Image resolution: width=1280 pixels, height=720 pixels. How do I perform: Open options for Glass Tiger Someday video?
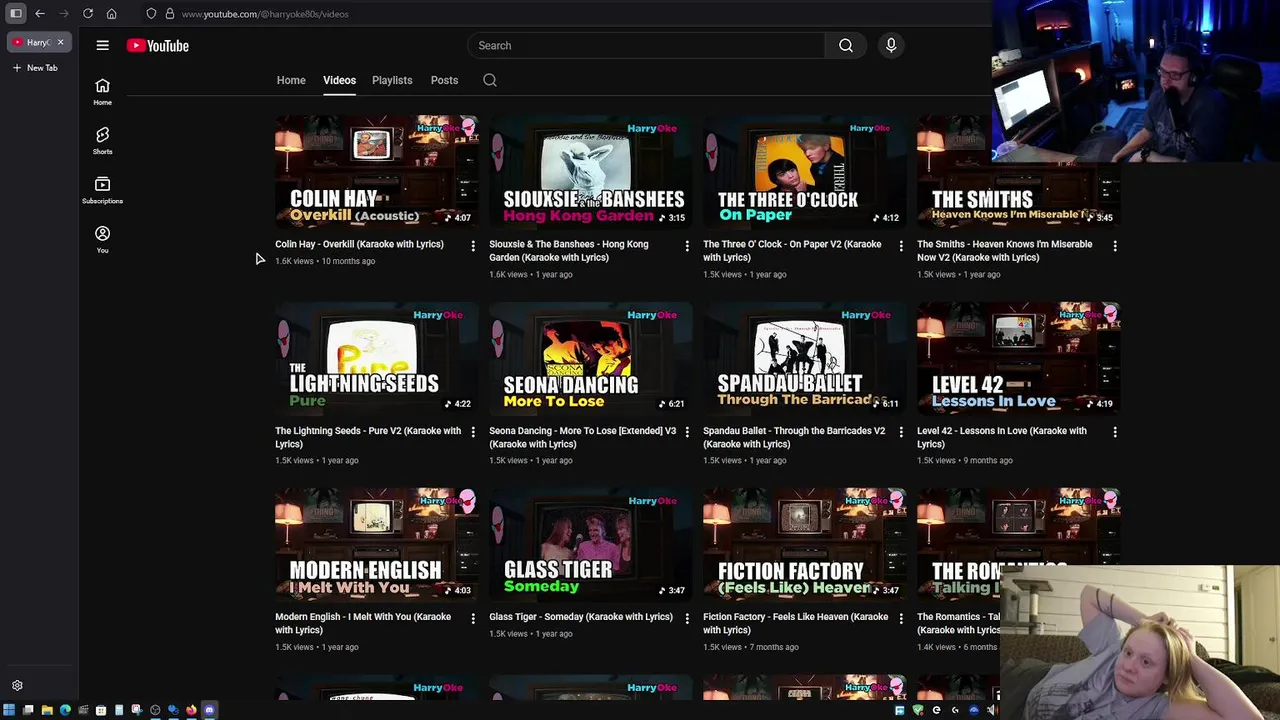tap(687, 619)
